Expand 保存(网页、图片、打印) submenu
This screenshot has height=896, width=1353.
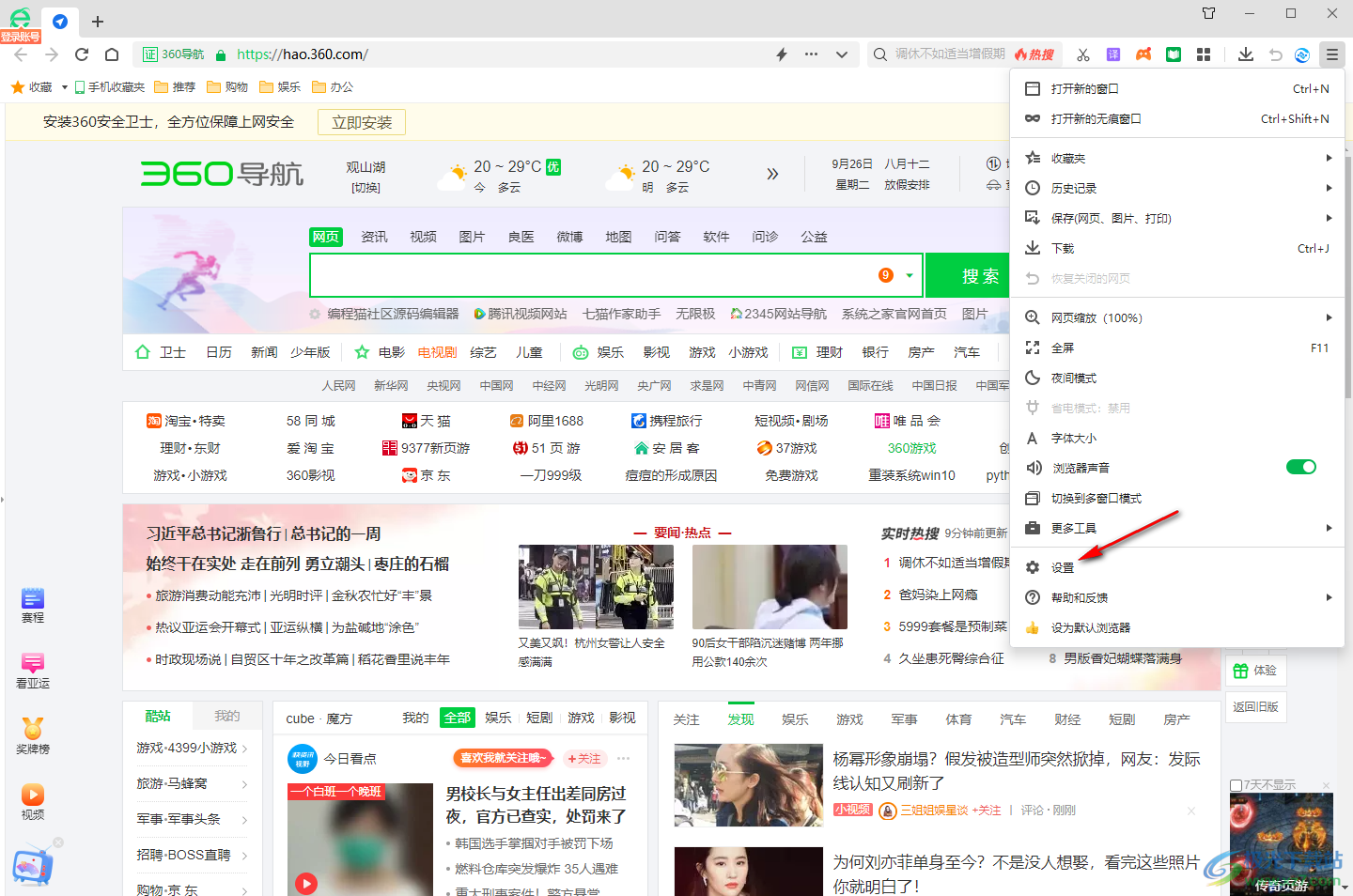1177,218
